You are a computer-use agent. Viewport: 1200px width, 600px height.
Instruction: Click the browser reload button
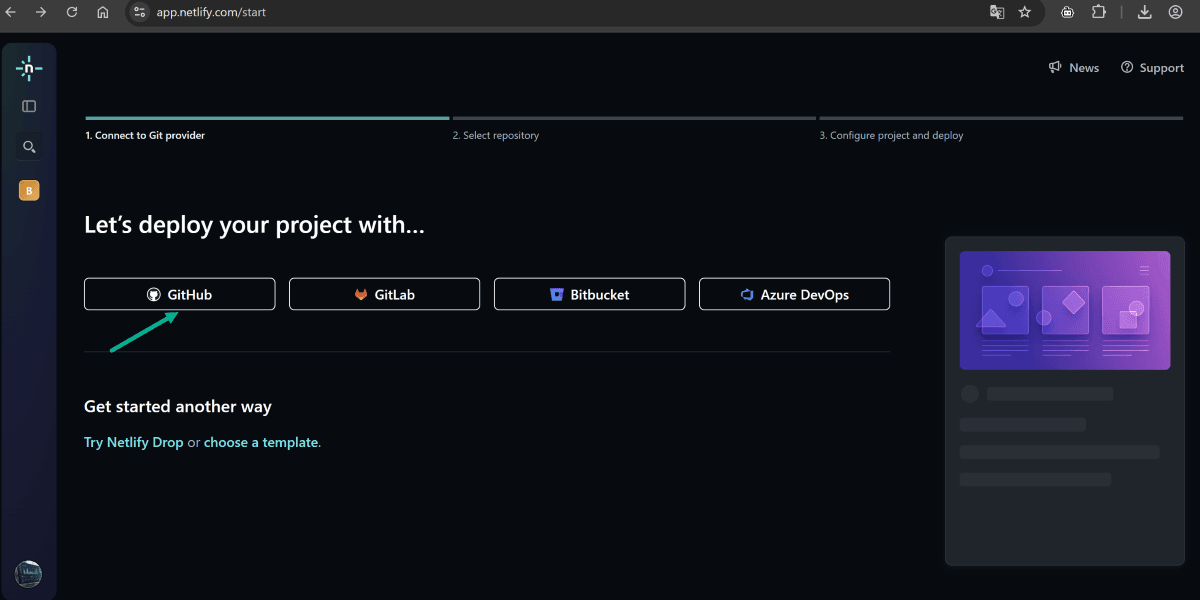tap(72, 13)
